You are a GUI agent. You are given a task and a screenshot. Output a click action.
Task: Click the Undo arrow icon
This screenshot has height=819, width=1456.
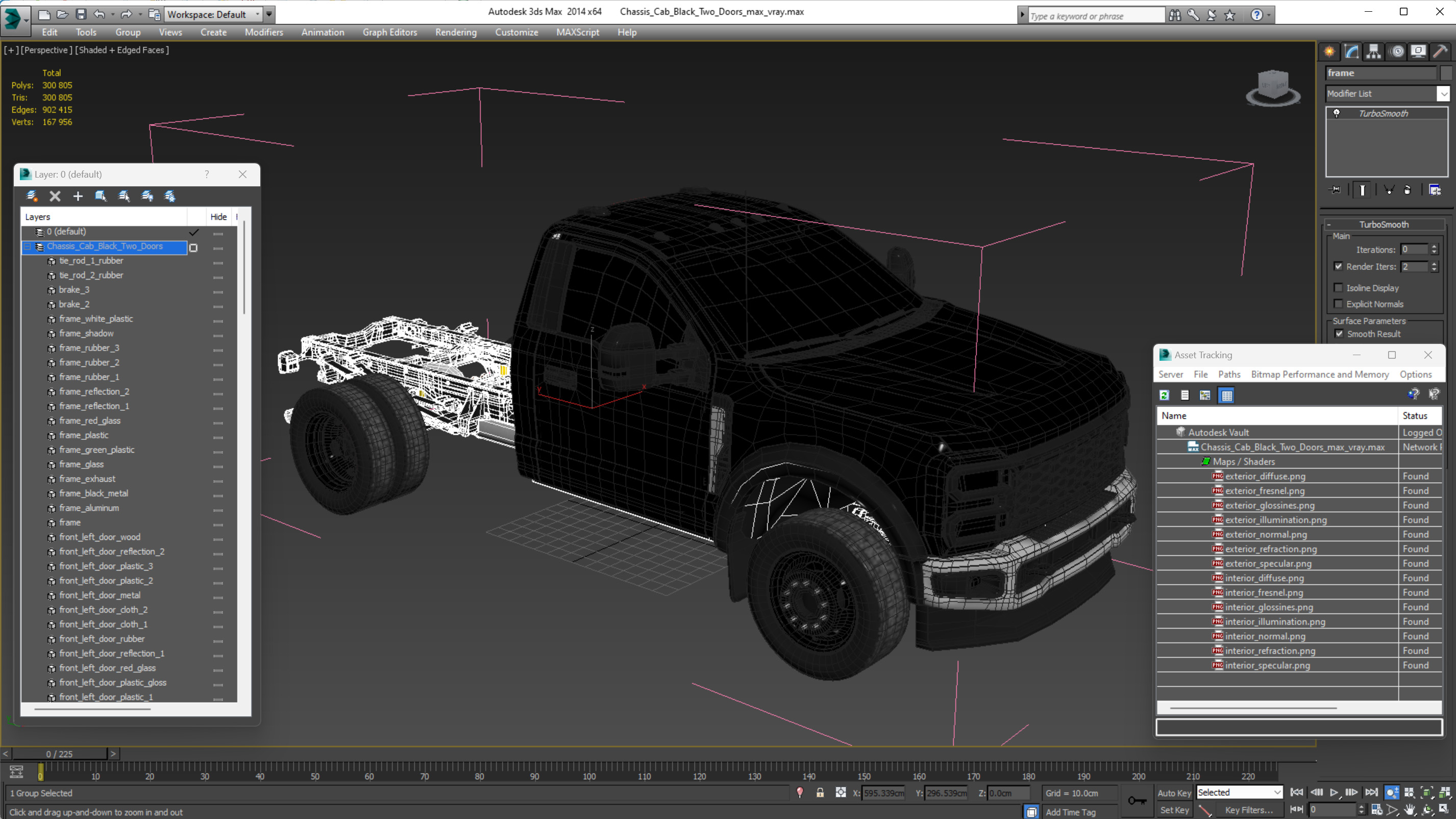coord(100,14)
